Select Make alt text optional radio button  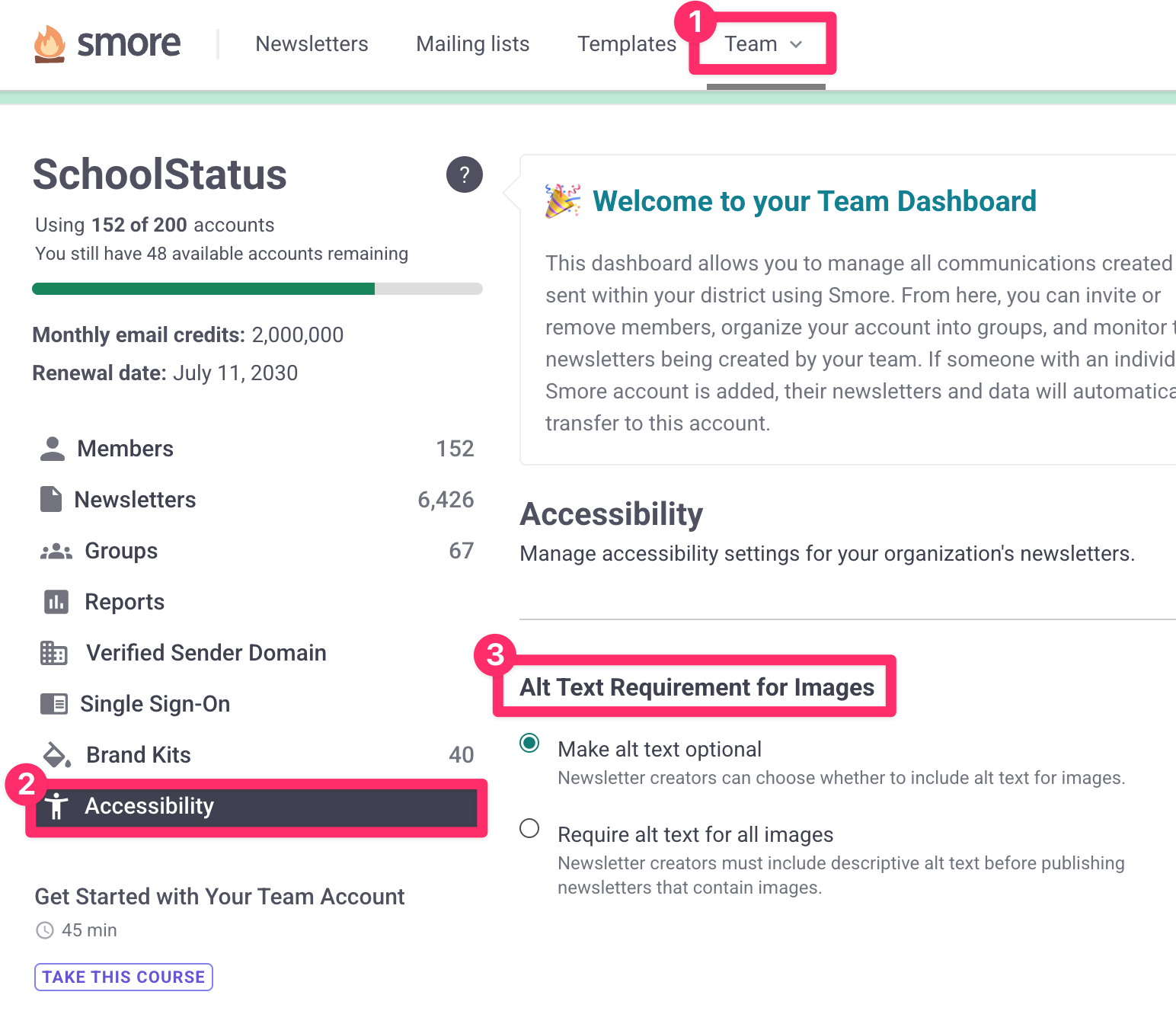click(530, 743)
